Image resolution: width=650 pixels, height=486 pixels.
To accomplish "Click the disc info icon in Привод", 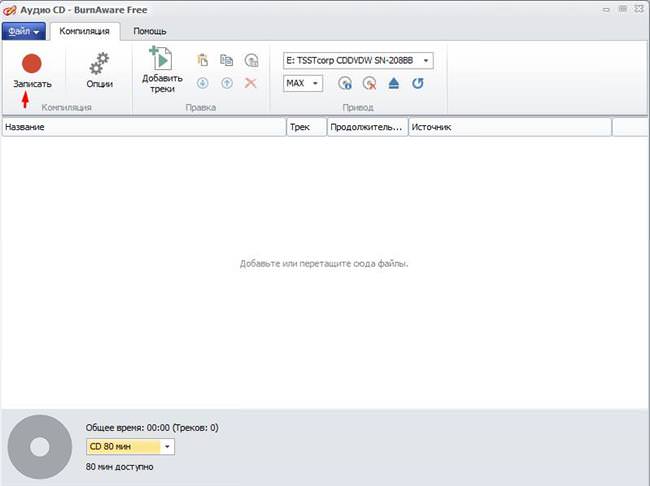I will 345,83.
